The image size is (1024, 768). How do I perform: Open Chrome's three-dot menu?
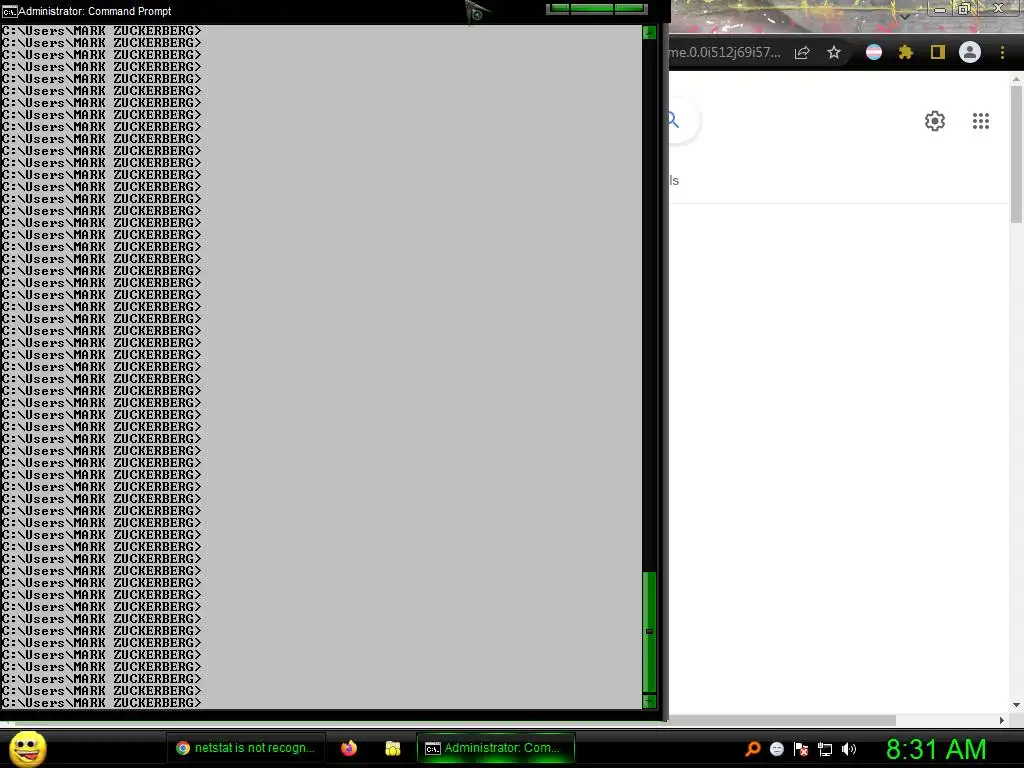coord(1002,52)
